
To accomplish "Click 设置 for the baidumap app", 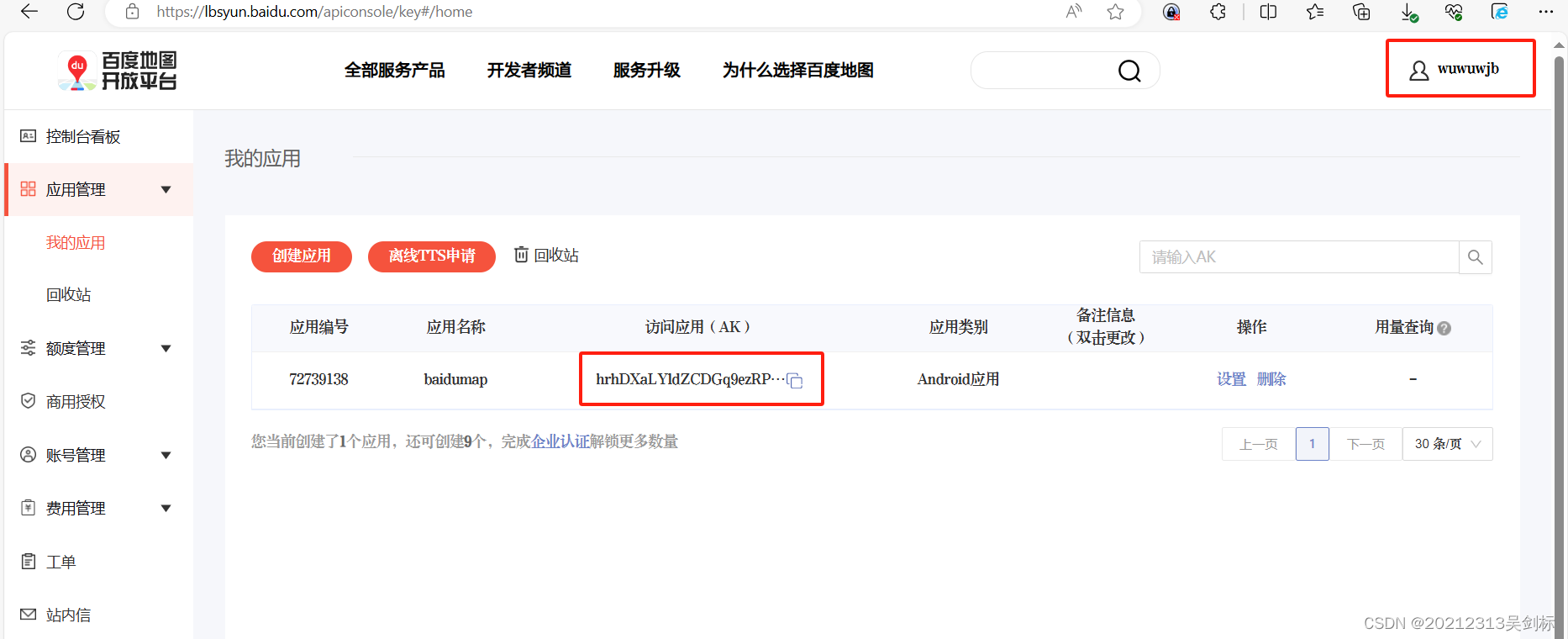I will [1232, 379].
